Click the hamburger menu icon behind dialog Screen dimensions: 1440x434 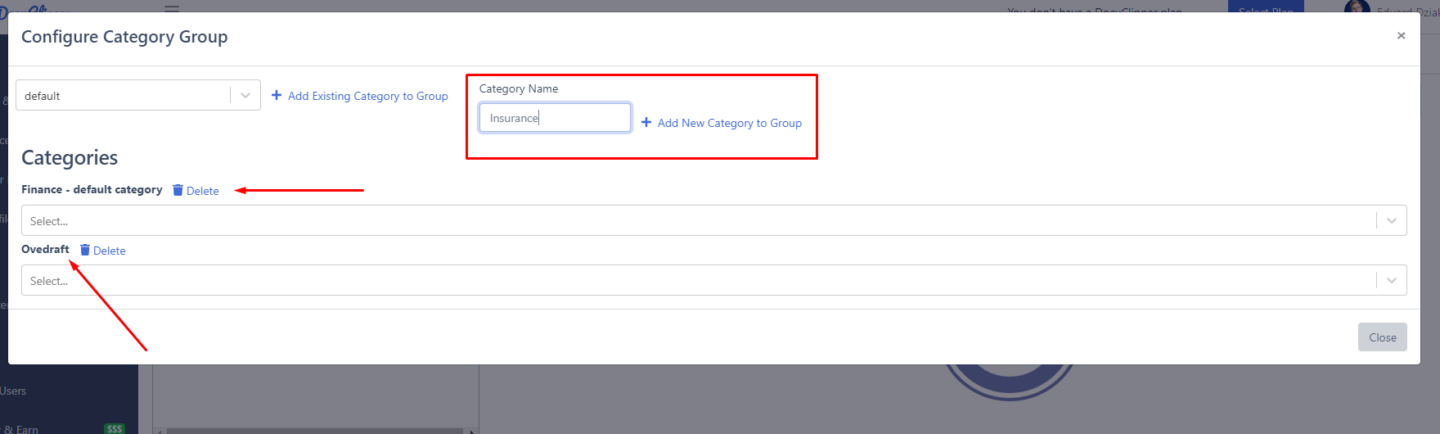(x=172, y=7)
